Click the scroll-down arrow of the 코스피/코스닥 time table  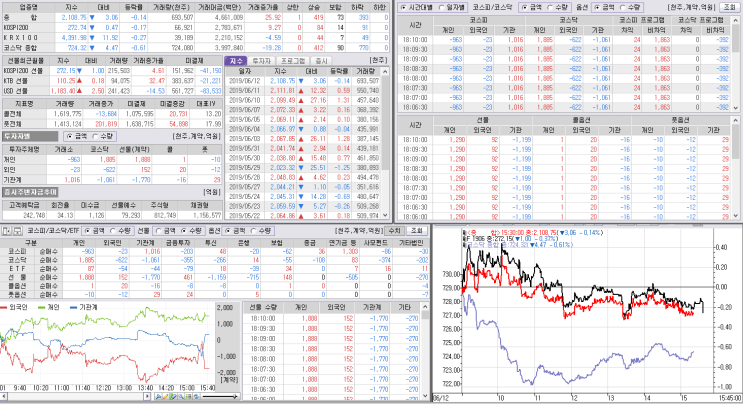(x=736, y=108)
